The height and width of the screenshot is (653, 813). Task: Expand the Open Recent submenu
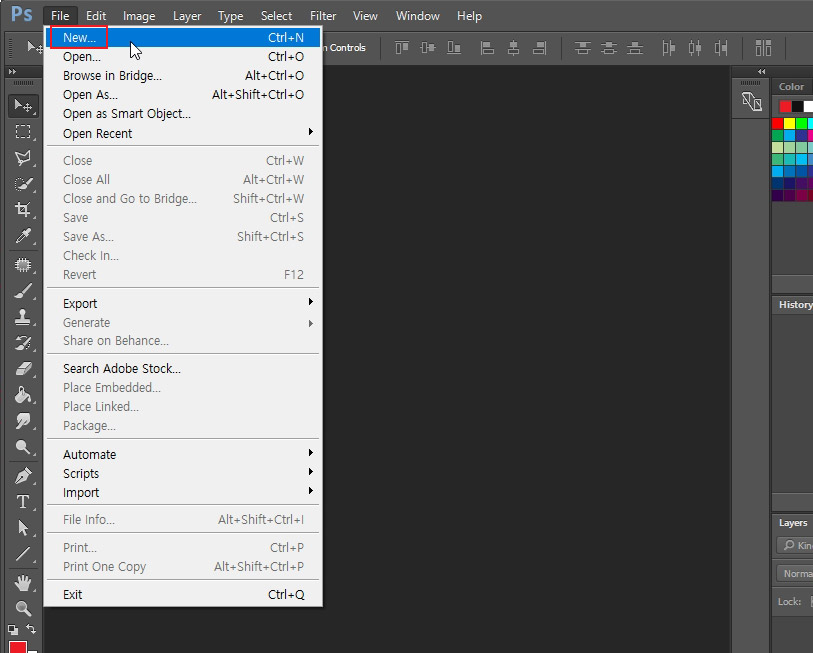click(183, 133)
